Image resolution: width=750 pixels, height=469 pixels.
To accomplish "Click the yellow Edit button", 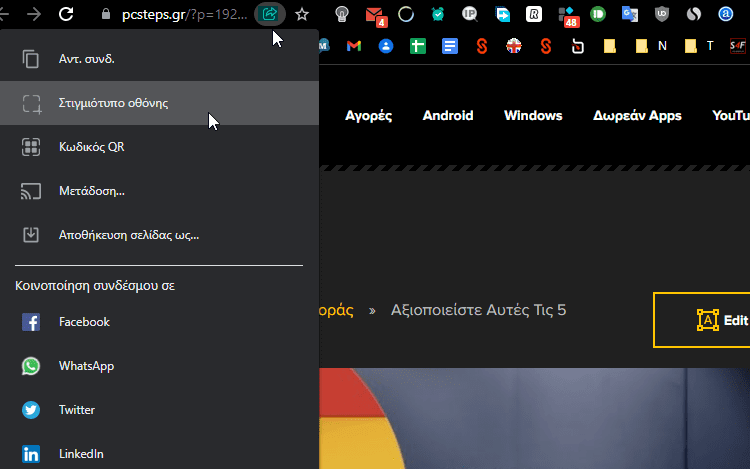I will click(x=702, y=320).
